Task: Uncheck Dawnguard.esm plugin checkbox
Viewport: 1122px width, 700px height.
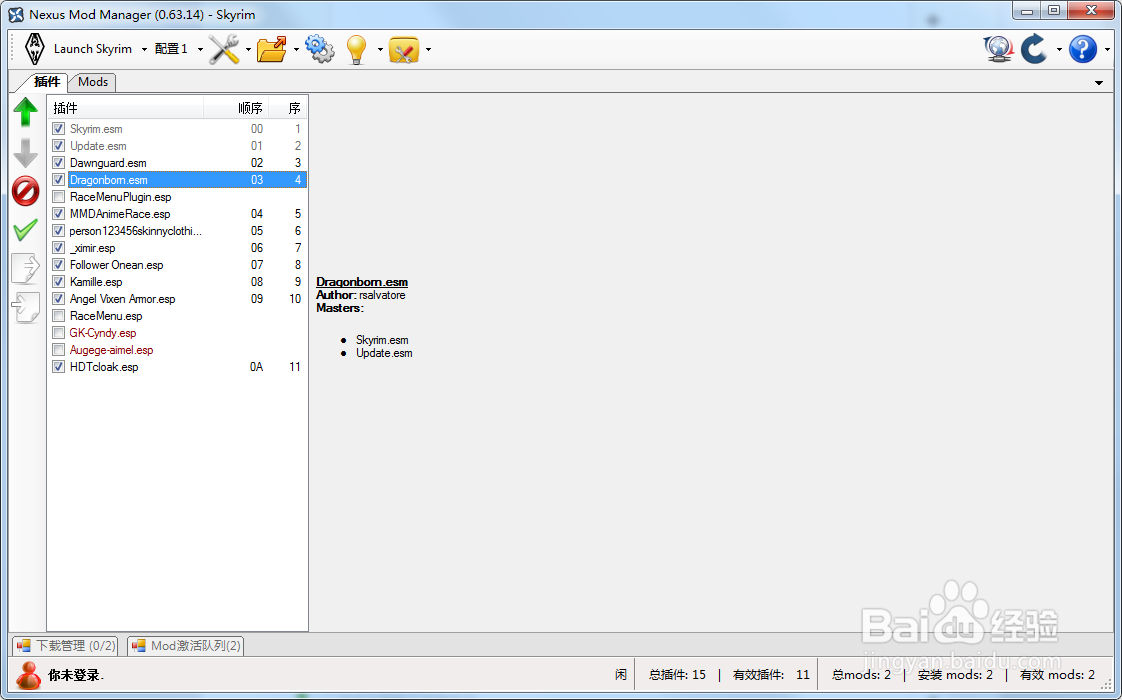Action: point(59,163)
